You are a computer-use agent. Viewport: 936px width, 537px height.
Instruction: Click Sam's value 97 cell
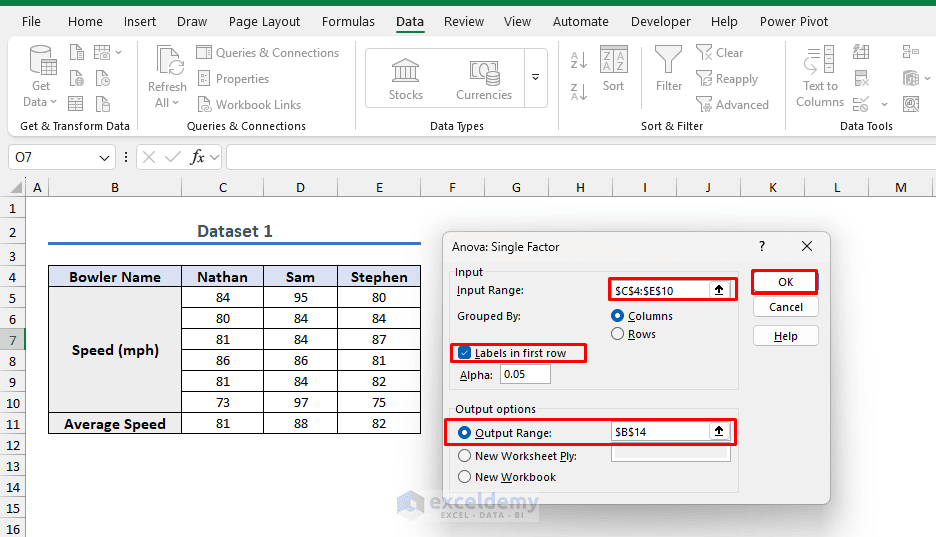(300, 402)
